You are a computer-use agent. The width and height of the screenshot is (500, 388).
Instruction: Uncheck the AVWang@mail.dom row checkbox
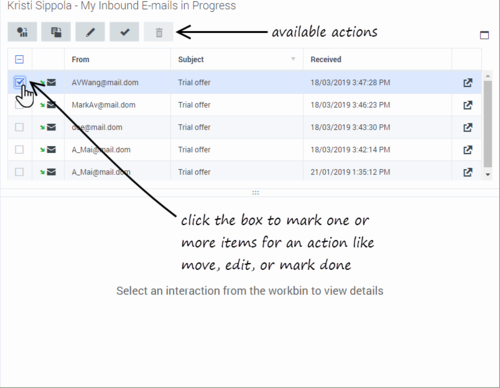click(x=19, y=82)
